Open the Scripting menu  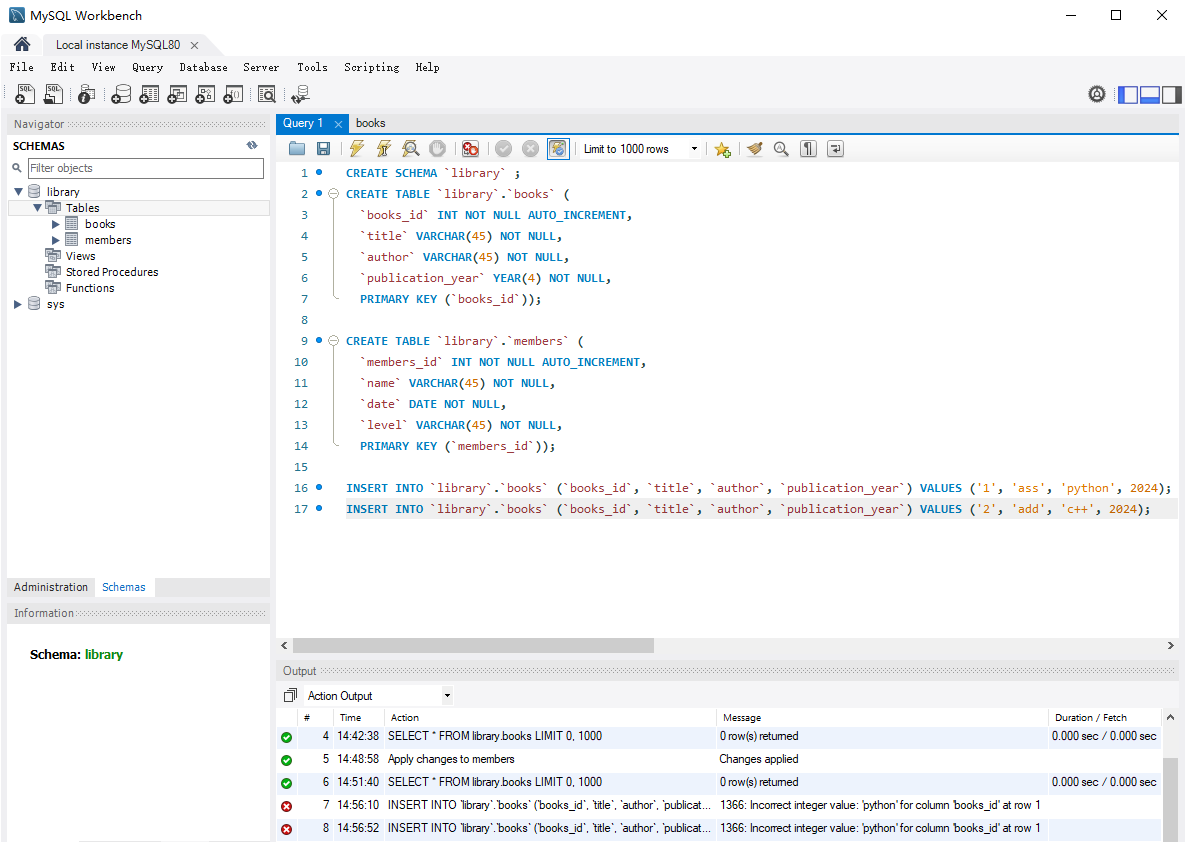[371, 67]
